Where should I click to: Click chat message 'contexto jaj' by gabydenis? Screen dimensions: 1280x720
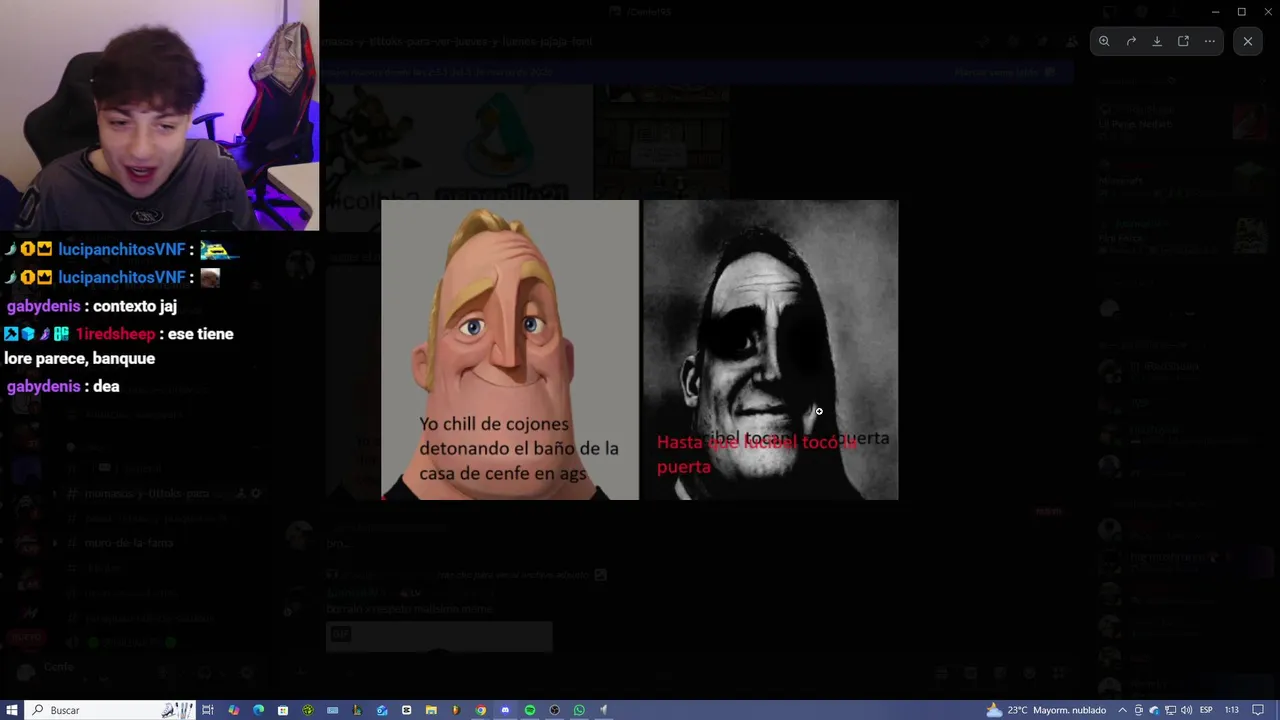pyautogui.click(x=135, y=306)
